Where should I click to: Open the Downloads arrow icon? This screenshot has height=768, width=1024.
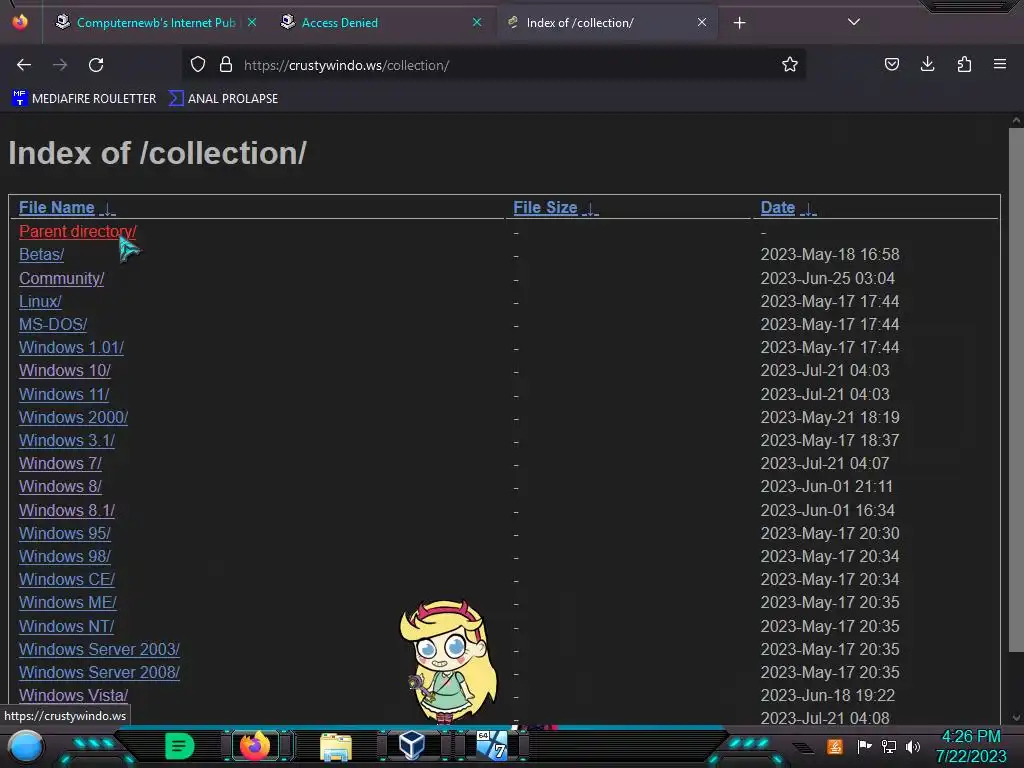[x=927, y=65]
